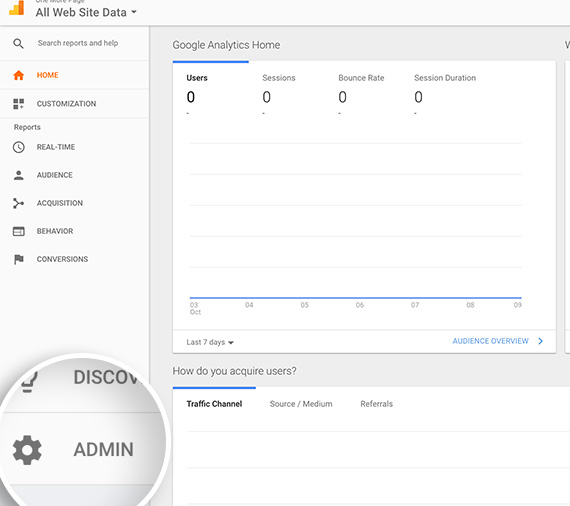Click the Behavior window icon
The width and height of the screenshot is (570, 506).
click(19, 231)
